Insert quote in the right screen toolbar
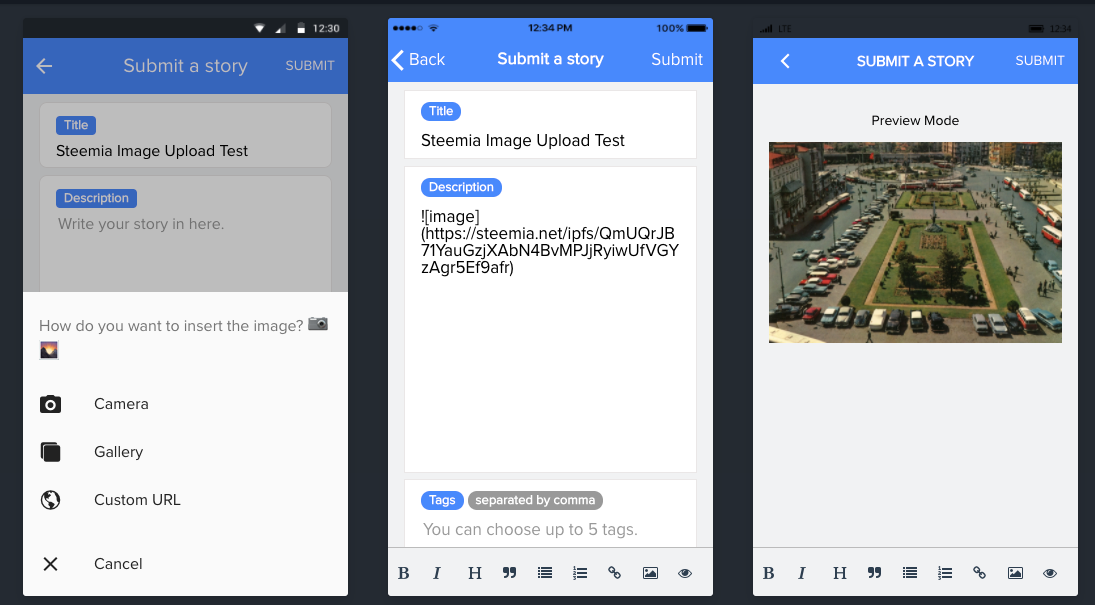The width and height of the screenshot is (1095, 605). point(874,573)
